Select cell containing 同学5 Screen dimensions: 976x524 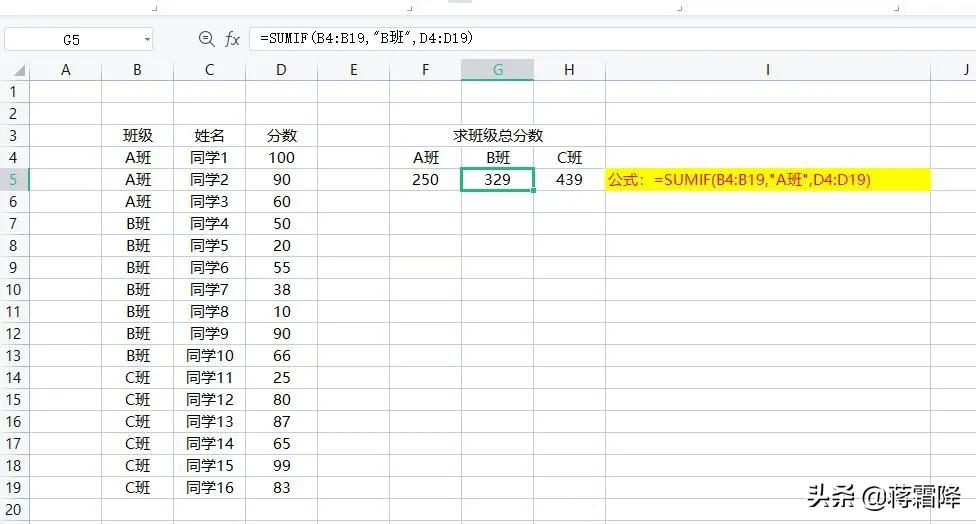click(x=209, y=246)
